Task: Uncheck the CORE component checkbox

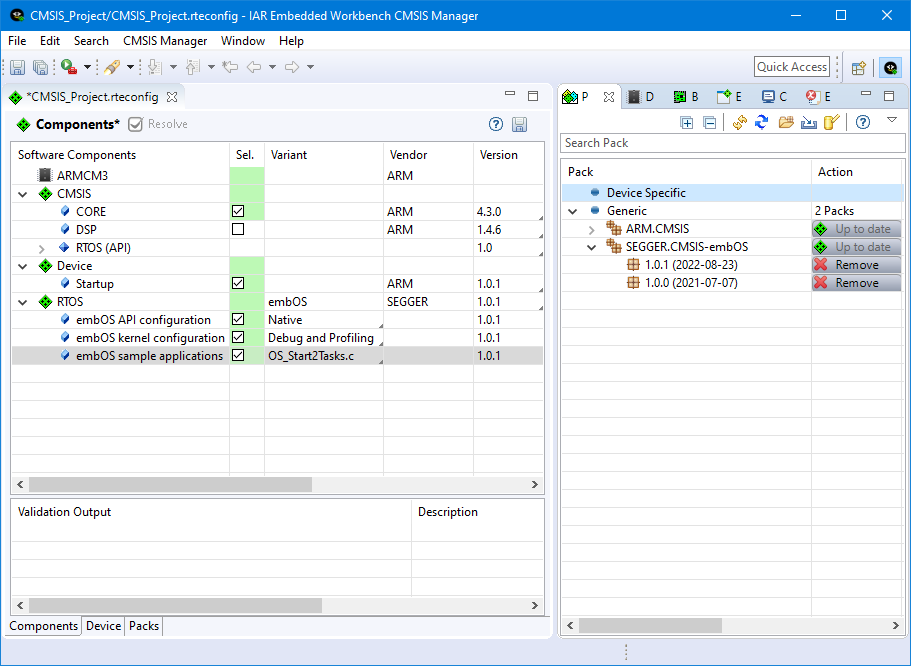Action: [236, 211]
